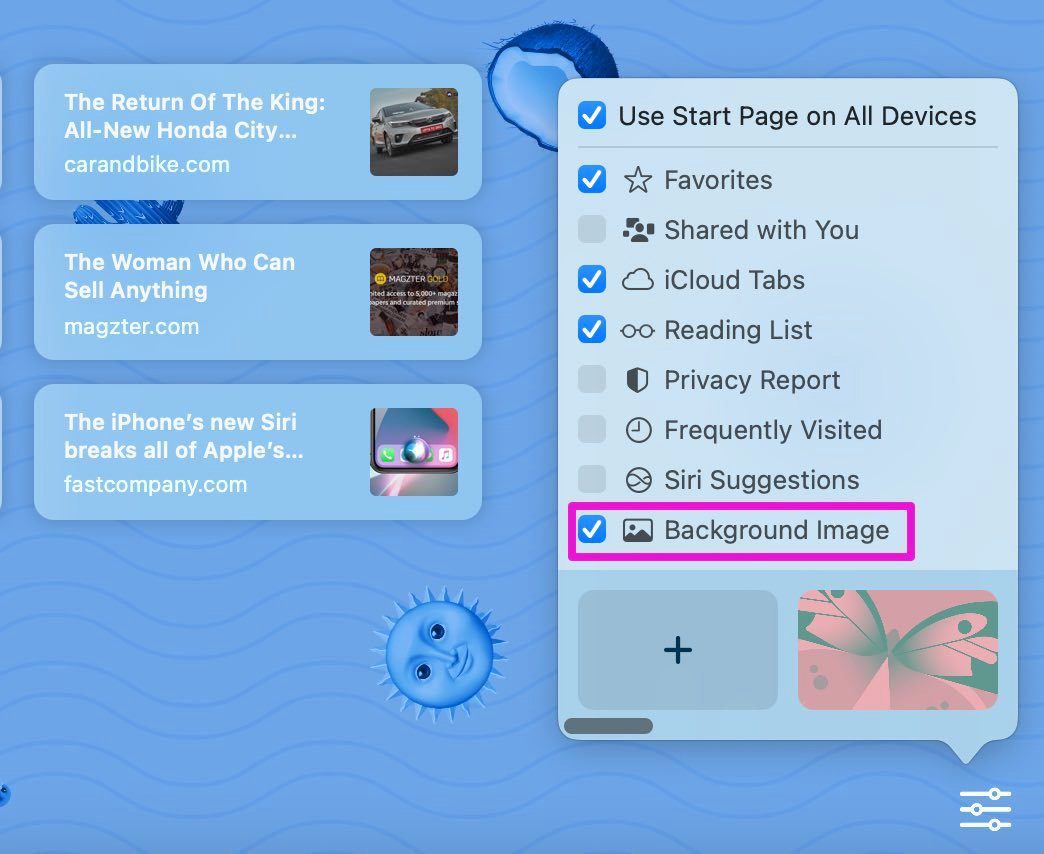This screenshot has width=1044, height=854.
Task: Add a custom background with plus button
Action: coord(678,650)
